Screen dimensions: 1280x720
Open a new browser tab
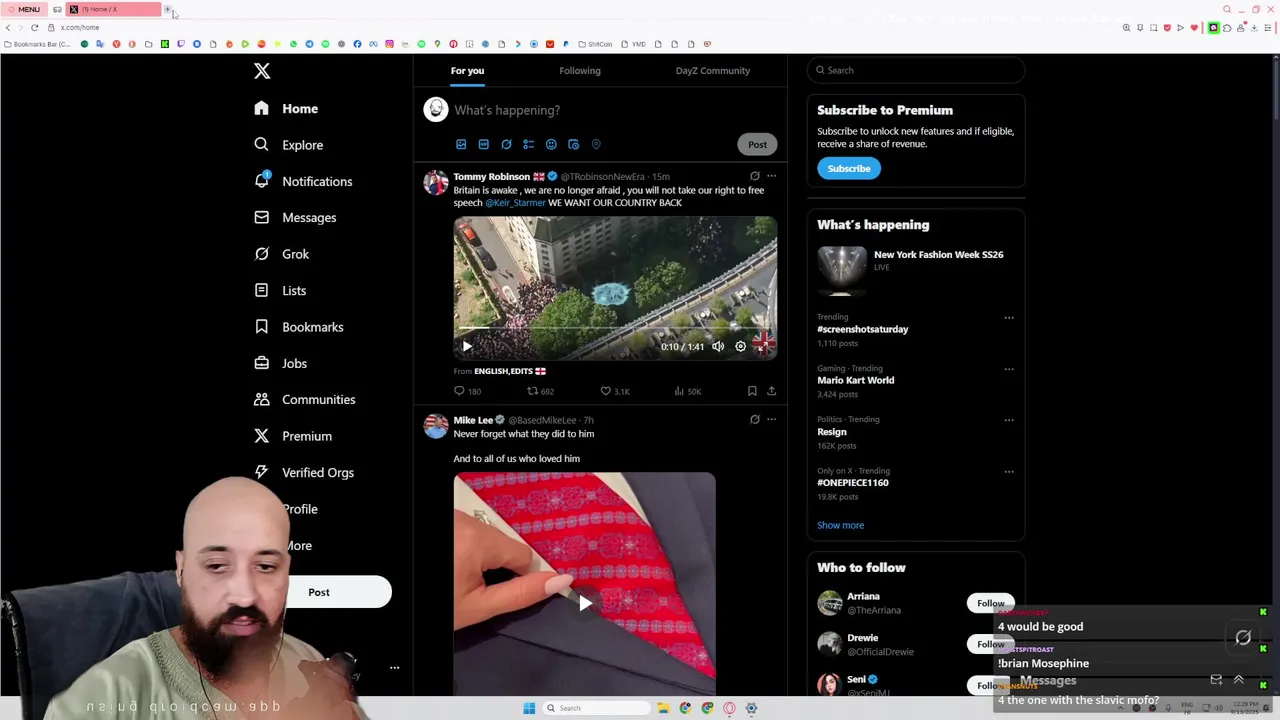[168, 9]
